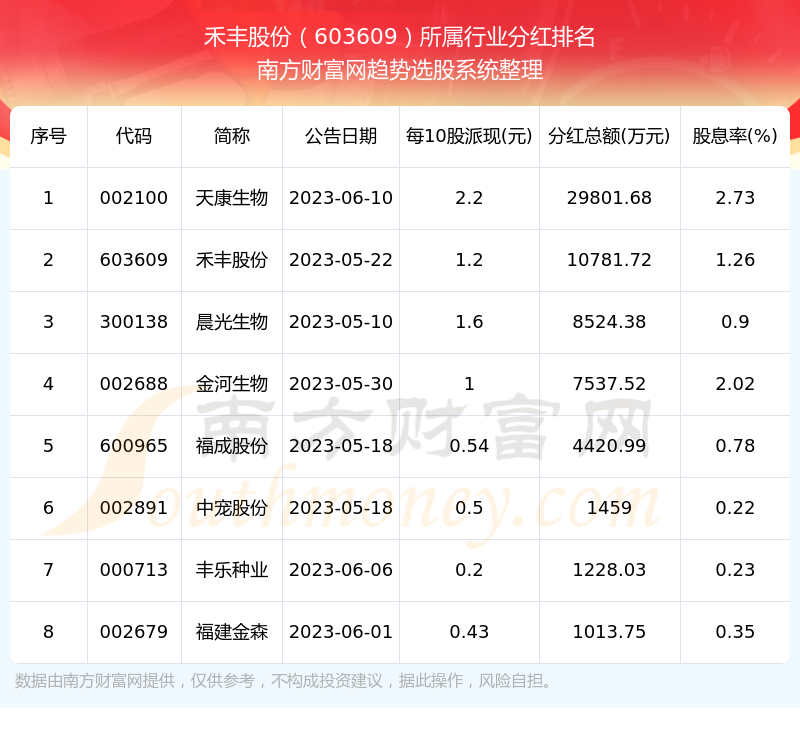The image size is (800, 730).
Task: Click payout 1.6 in 晨光生物 row
Action: coord(469,322)
